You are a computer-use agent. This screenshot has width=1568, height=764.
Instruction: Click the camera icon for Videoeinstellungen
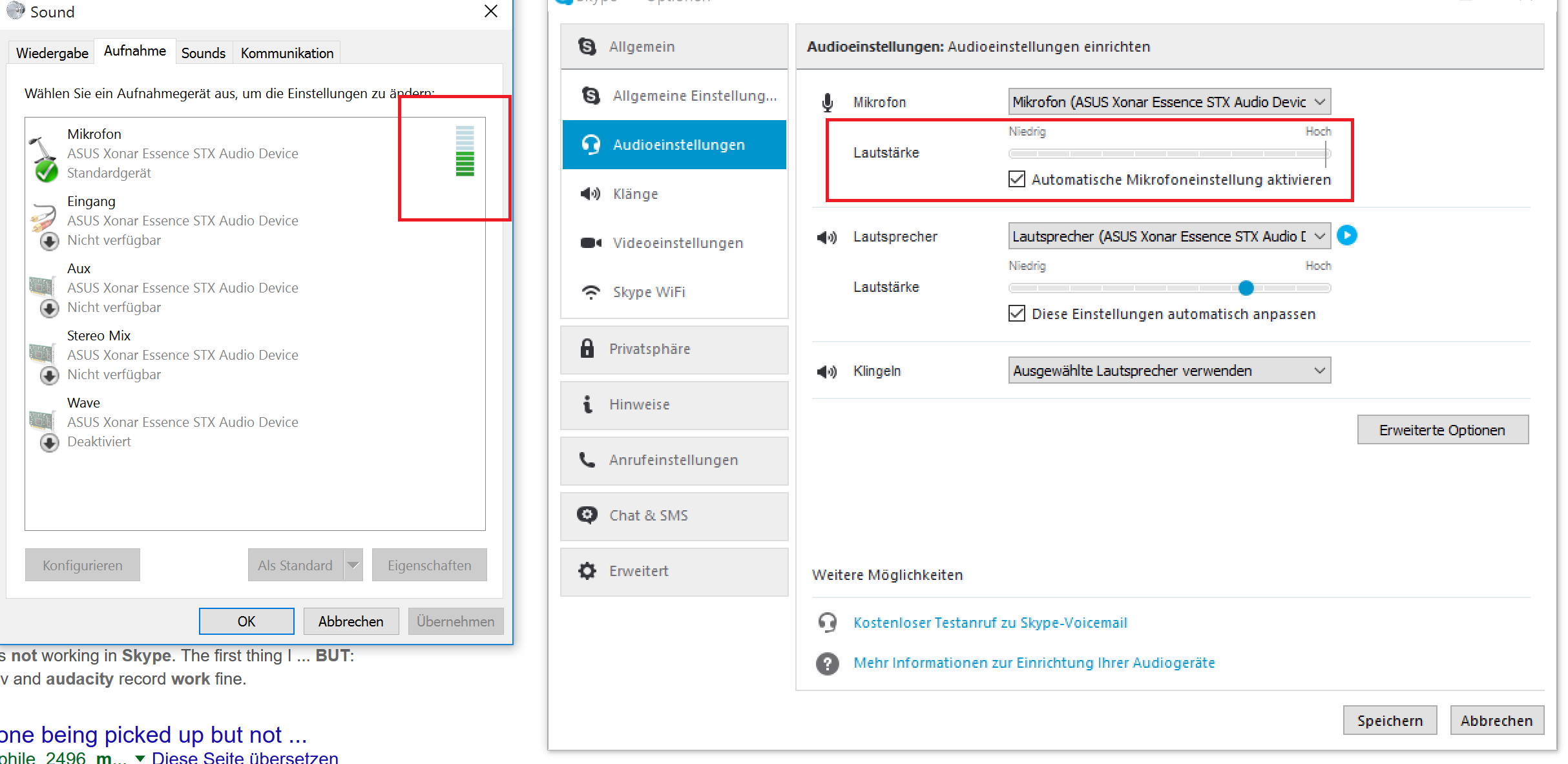click(591, 243)
